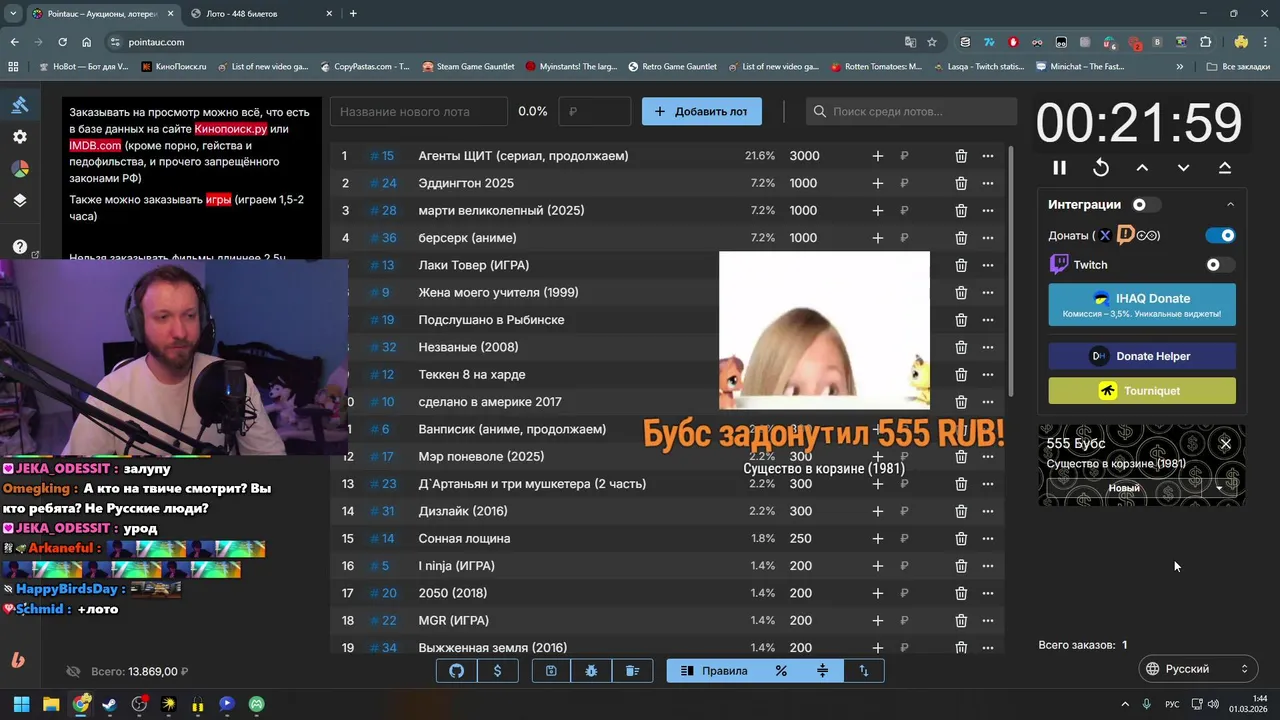Open the settings gear in left sidebar
1280x720 pixels.
coord(20,137)
